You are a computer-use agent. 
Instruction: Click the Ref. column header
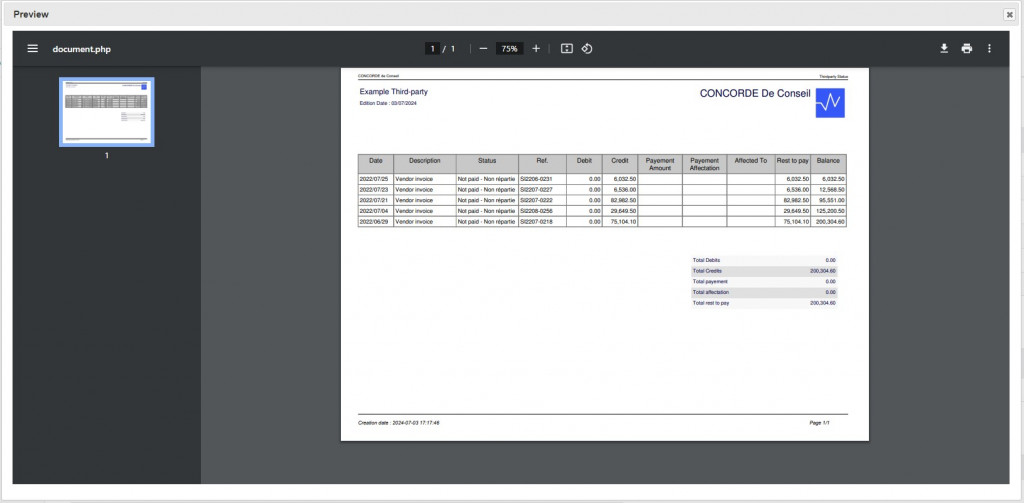pyautogui.click(x=542, y=164)
